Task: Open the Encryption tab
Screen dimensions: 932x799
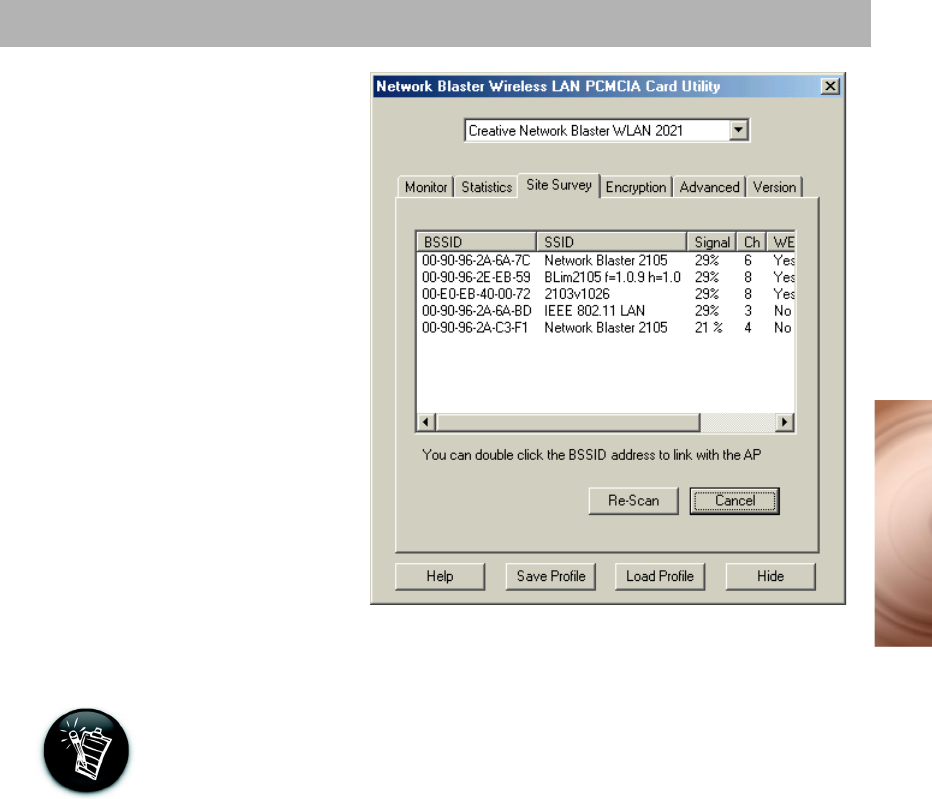Action: tap(635, 187)
